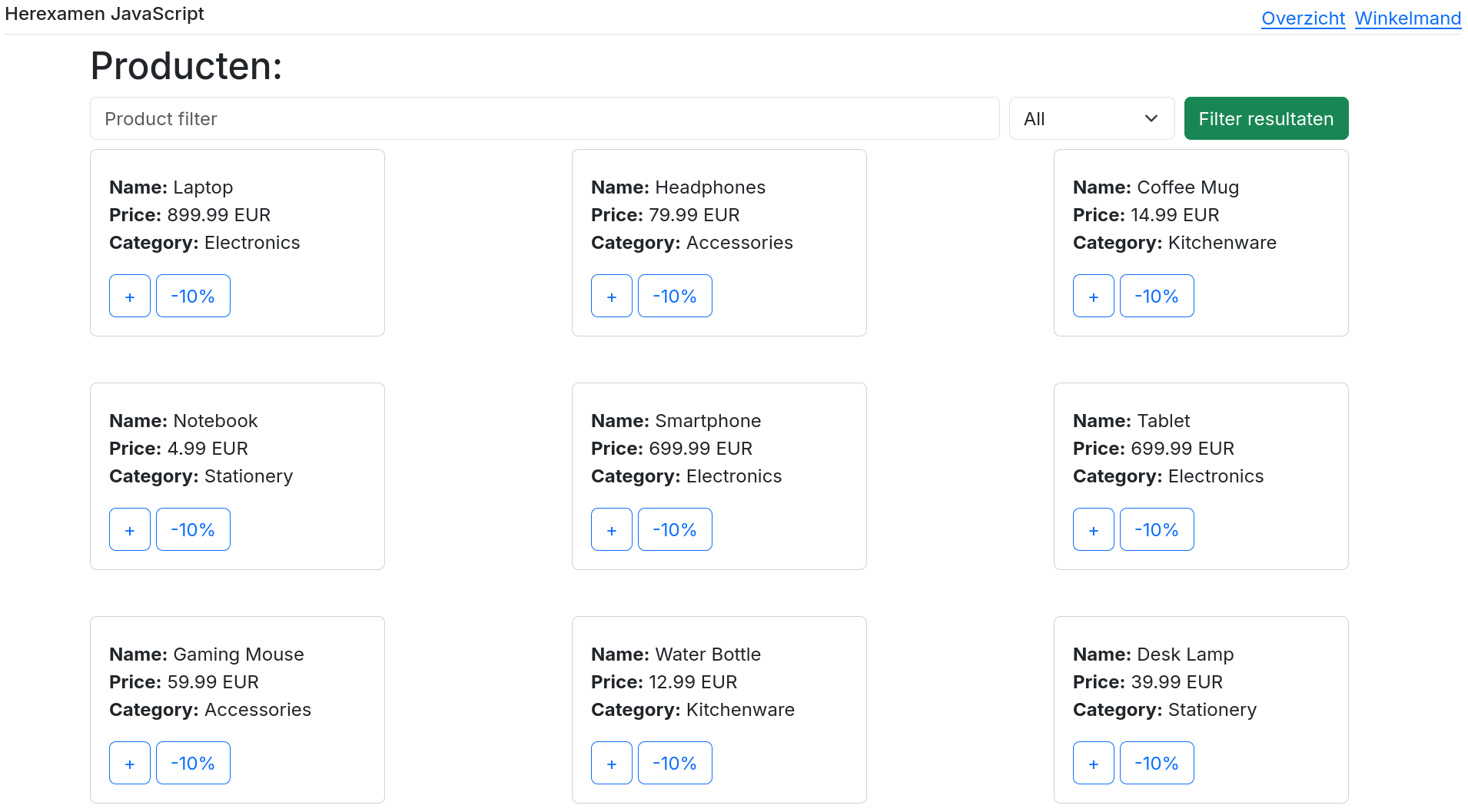Focus the Product filter text field

(544, 119)
